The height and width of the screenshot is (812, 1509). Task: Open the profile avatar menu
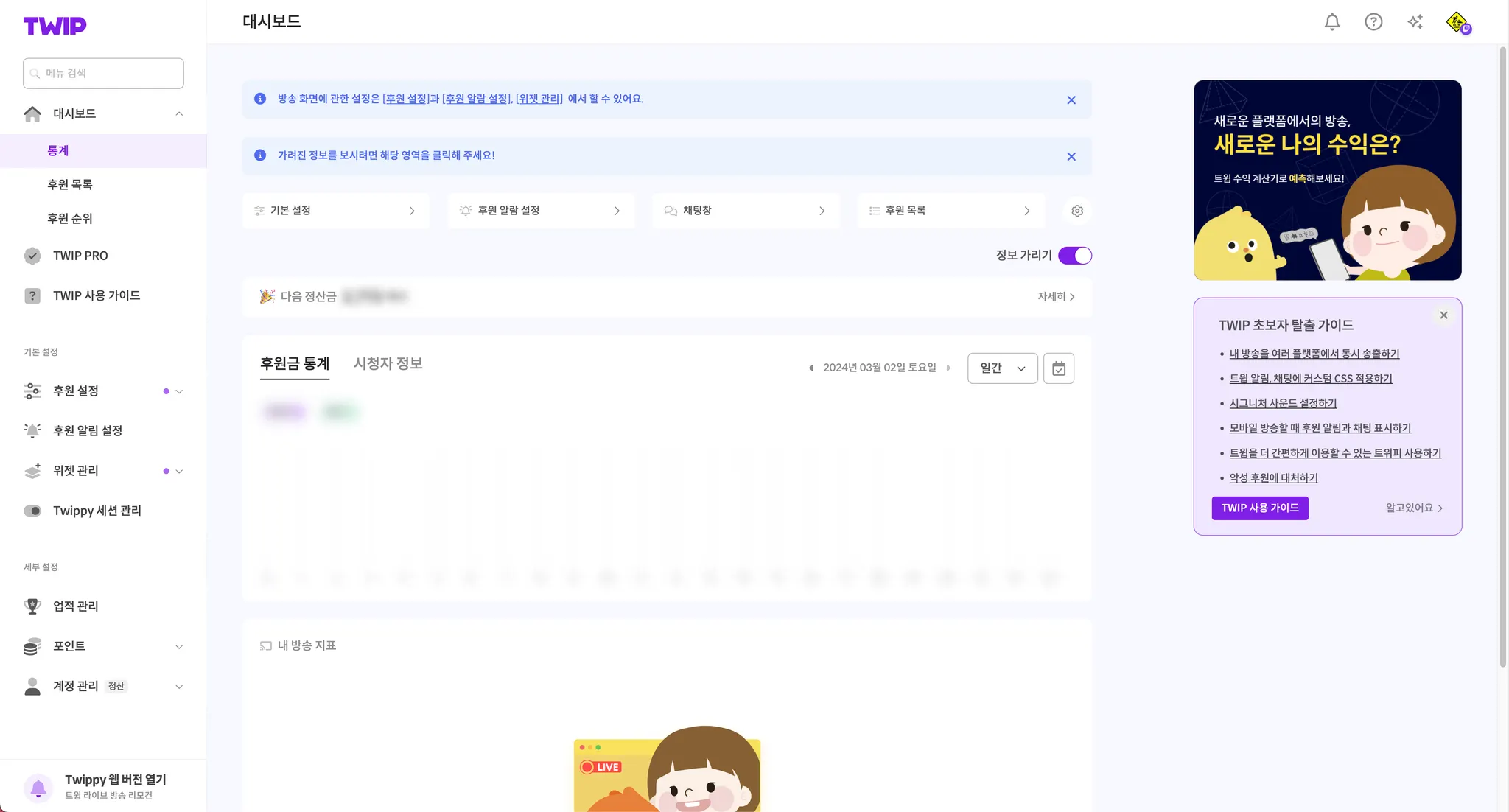1457,22
